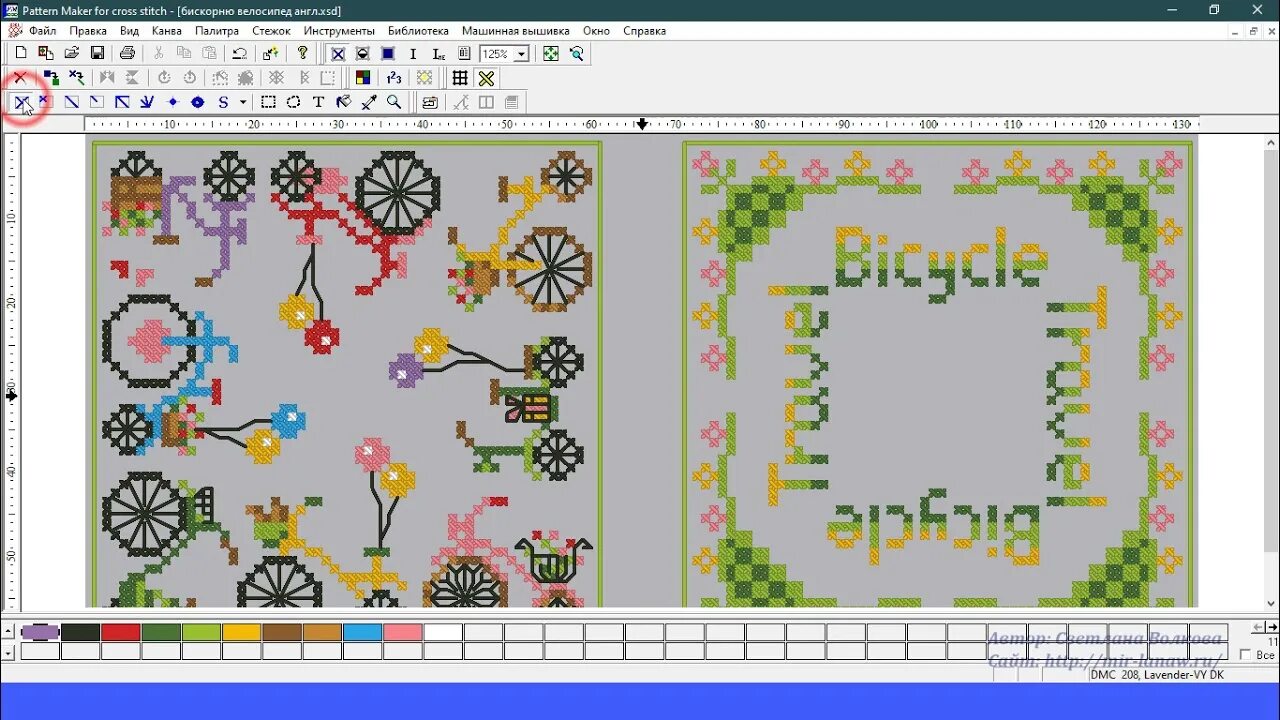Select the Bead tool

click(x=197, y=102)
